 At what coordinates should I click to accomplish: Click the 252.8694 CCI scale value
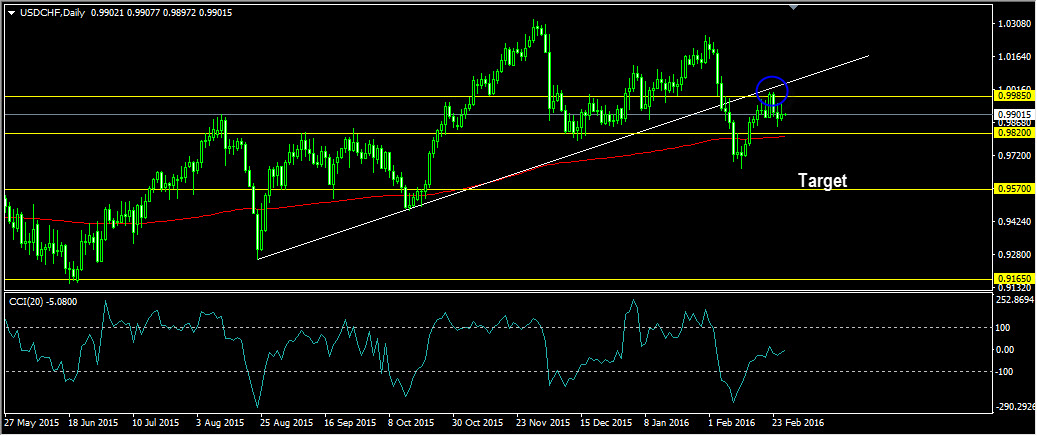pyautogui.click(x=1016, y=300)
